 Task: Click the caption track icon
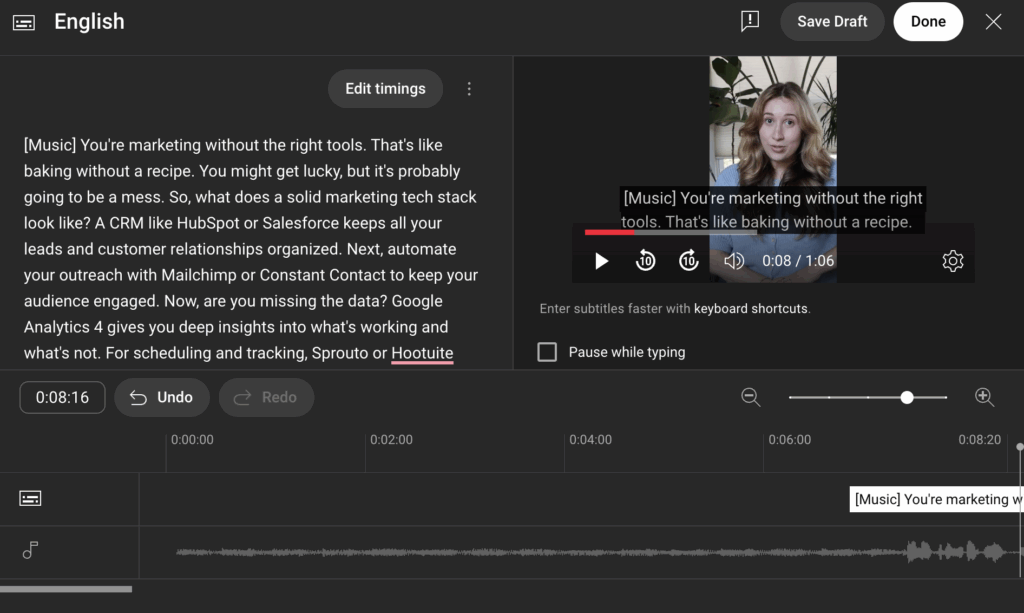point(30,499)
